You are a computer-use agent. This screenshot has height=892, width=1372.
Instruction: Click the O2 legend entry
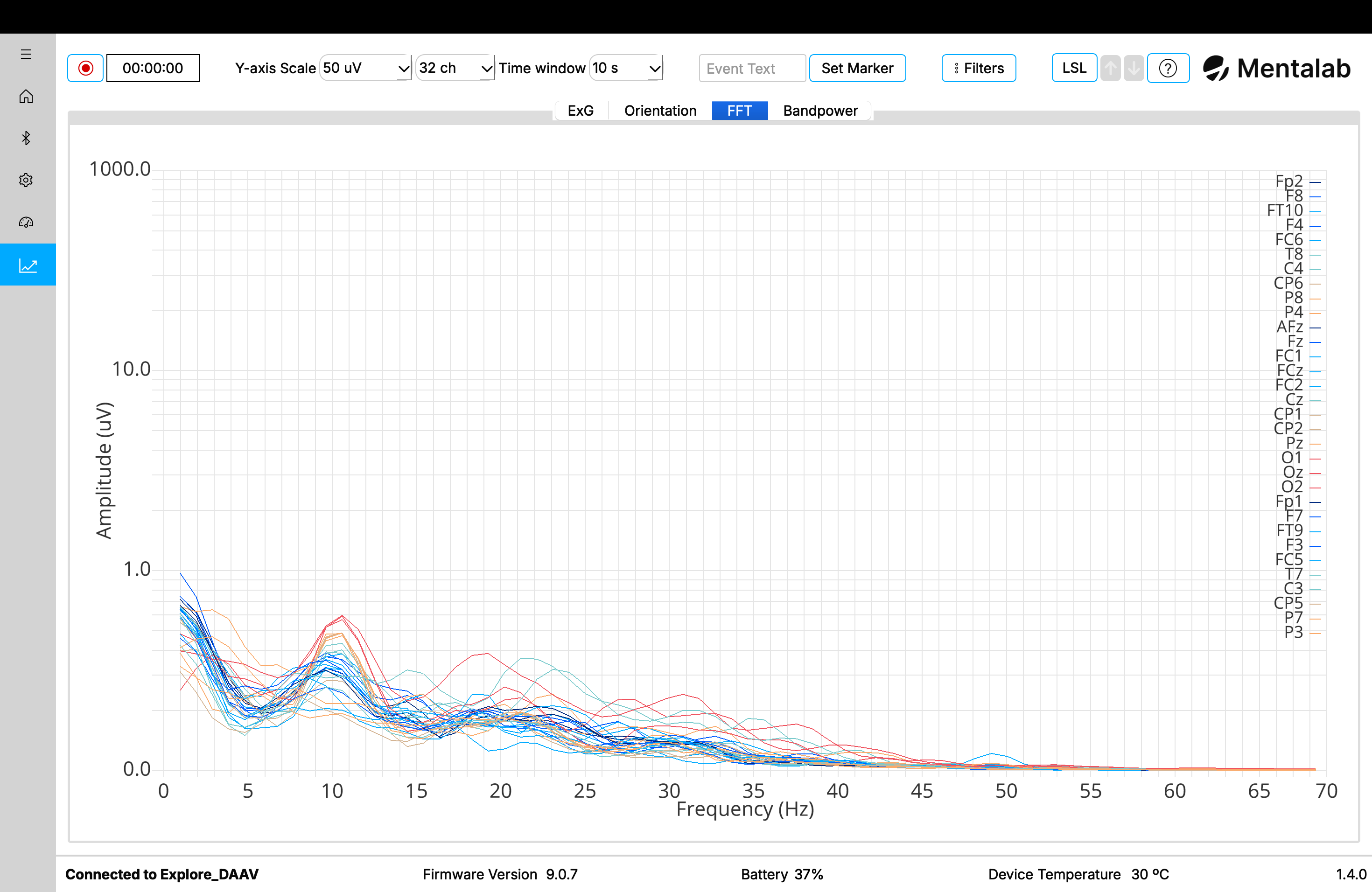coord(1301,487)
